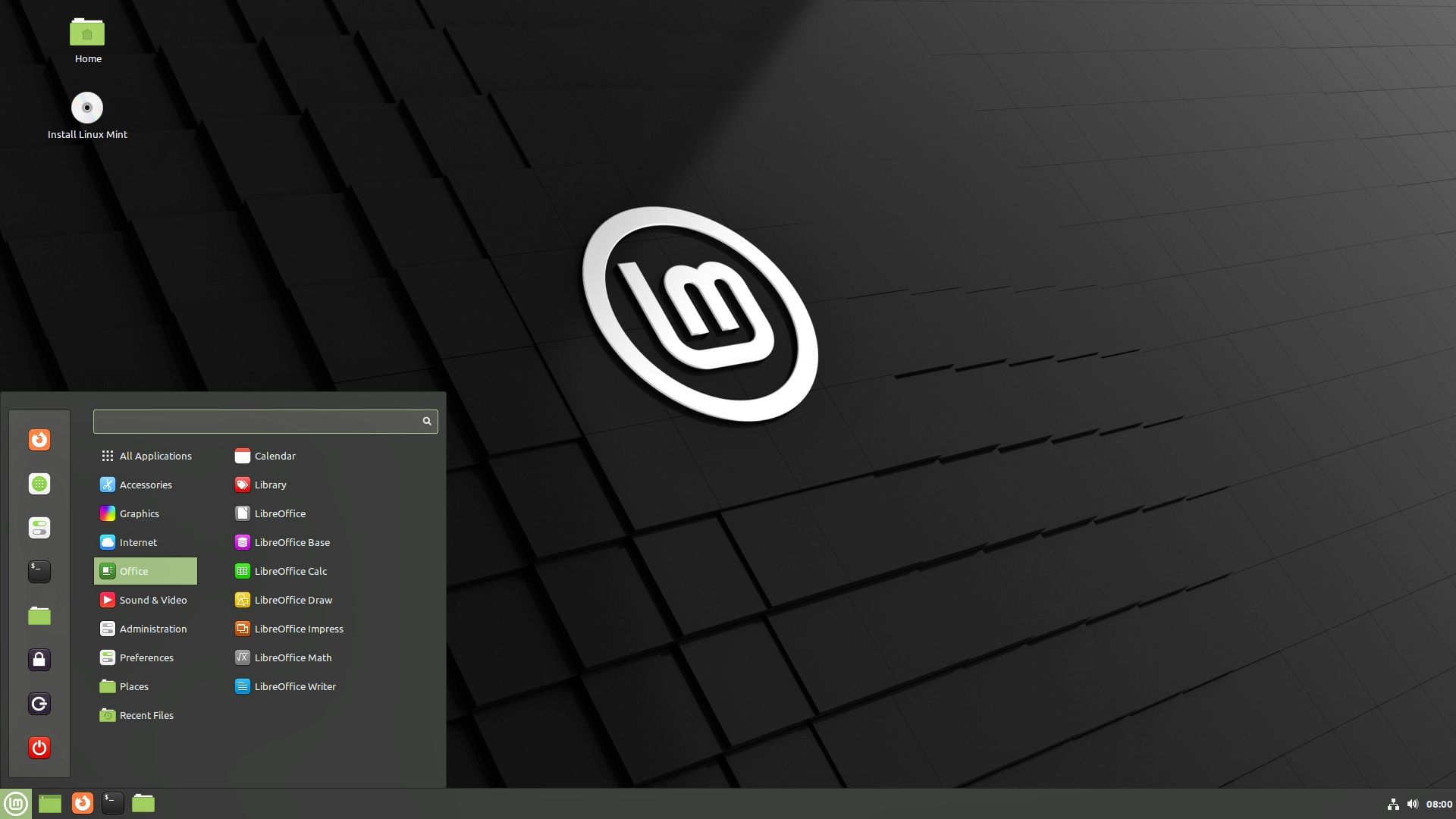The width and height of the screenshot is (1456, 819).
Task: Launch Firefox from the menu sidebar
Action: (39, 440)
